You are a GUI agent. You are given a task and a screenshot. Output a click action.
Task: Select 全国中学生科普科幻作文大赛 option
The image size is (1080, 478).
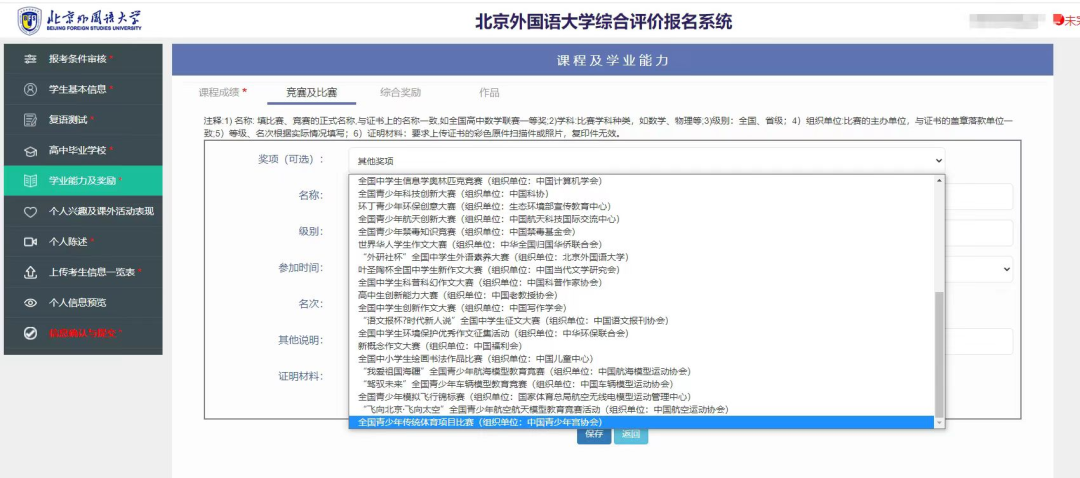[x=641, y=282]
